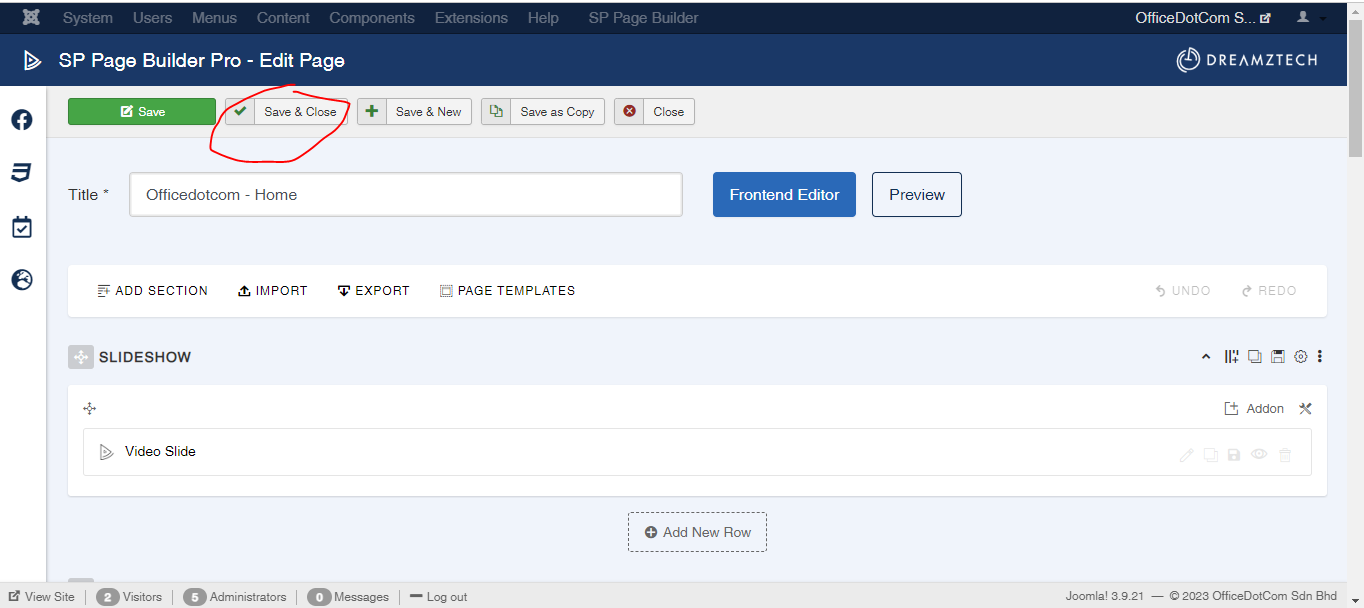The width and height of the screenshot is (1364, 608).
Task: Open the Content menu
Action: 284,18
